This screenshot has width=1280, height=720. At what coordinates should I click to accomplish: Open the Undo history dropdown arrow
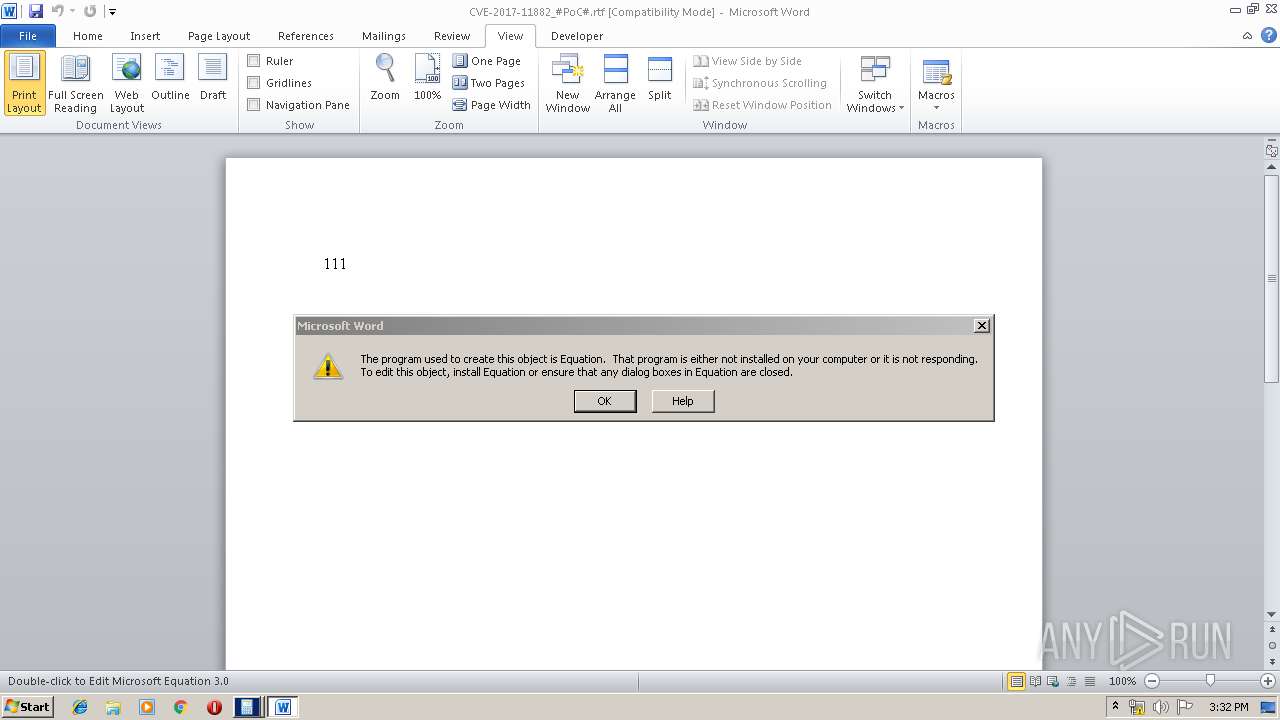72,12
